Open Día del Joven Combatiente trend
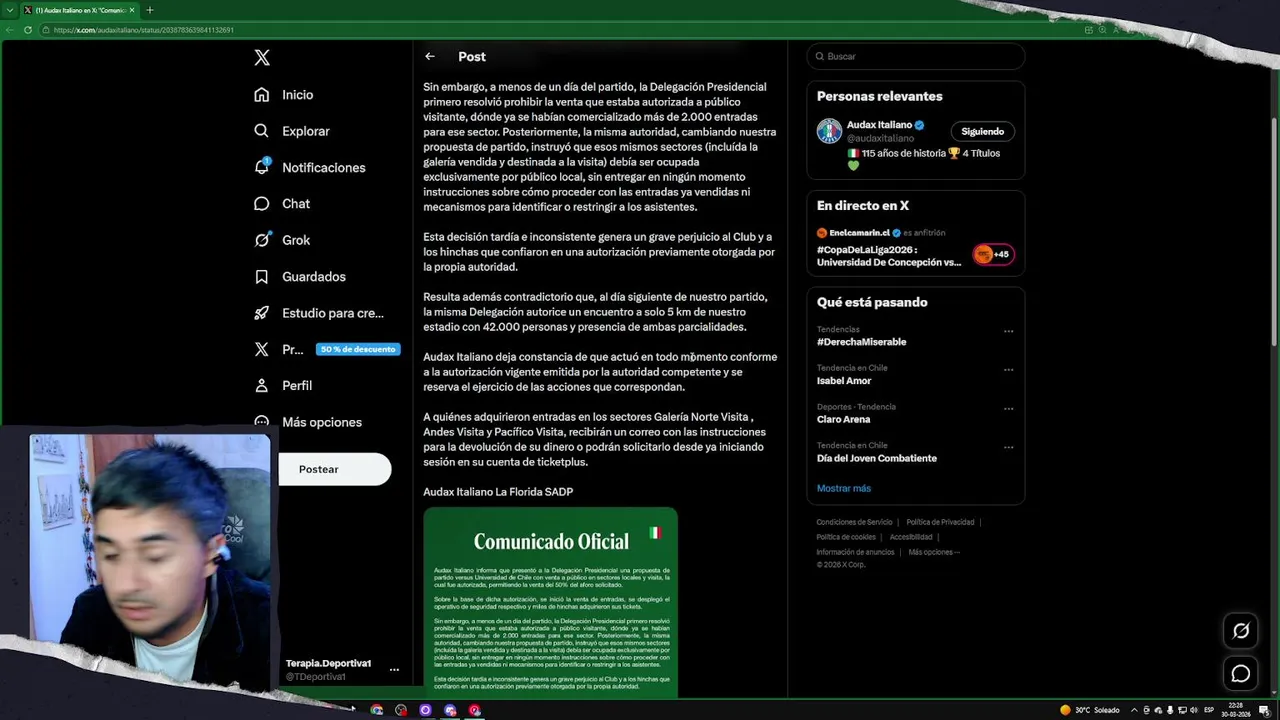1280x720 pixels. pyautogui.click(x=877, y=458)
